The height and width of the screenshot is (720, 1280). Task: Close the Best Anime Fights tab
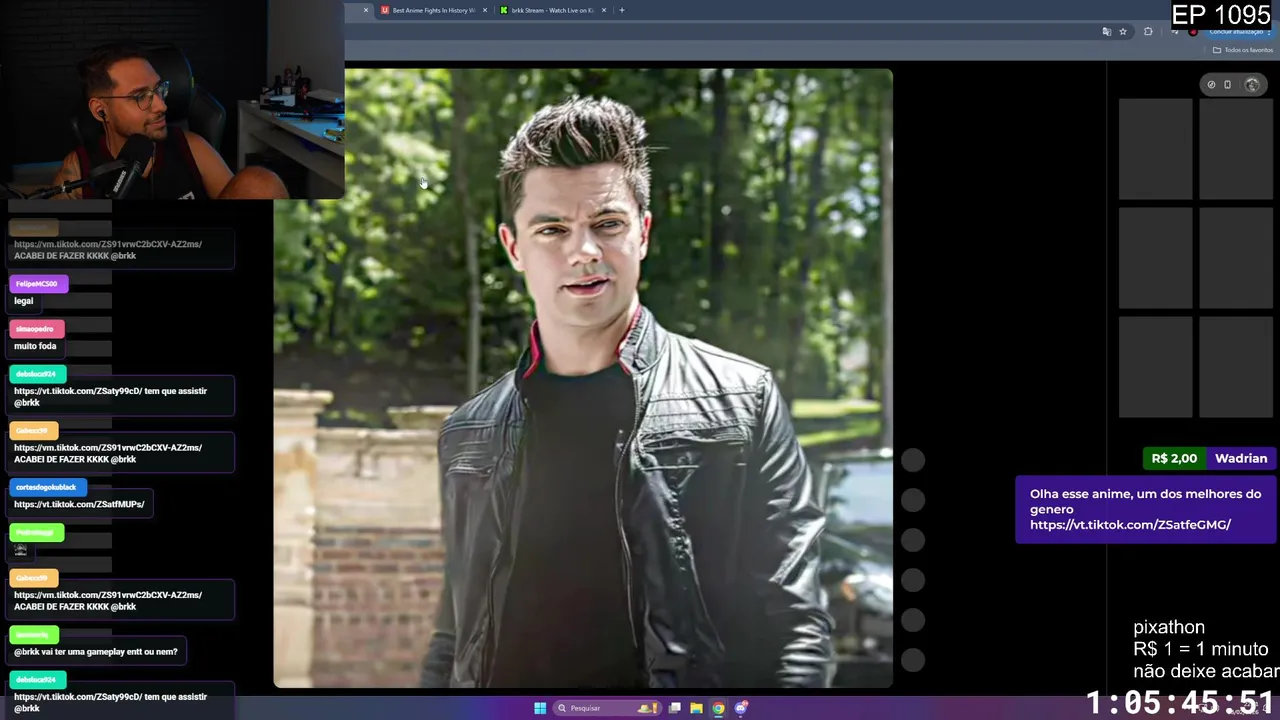pos(485,10)
